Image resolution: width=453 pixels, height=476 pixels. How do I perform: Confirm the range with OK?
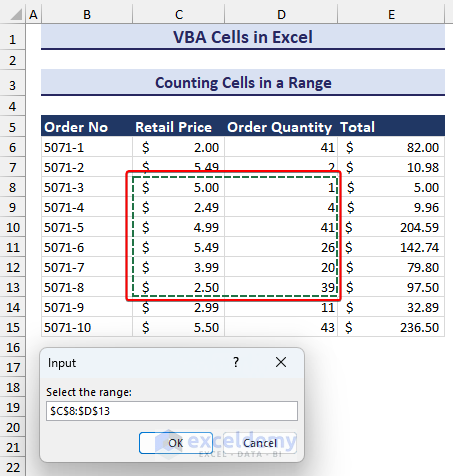click(176, 443)
